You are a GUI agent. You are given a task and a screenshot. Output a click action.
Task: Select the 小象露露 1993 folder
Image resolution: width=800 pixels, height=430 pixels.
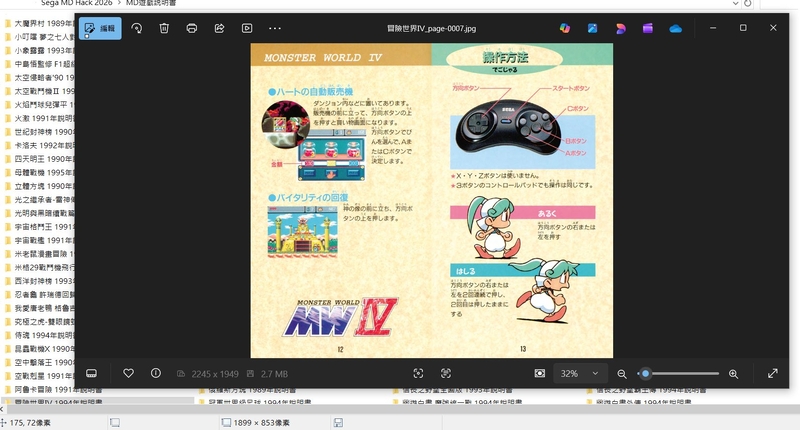click(x=40, y=50)
